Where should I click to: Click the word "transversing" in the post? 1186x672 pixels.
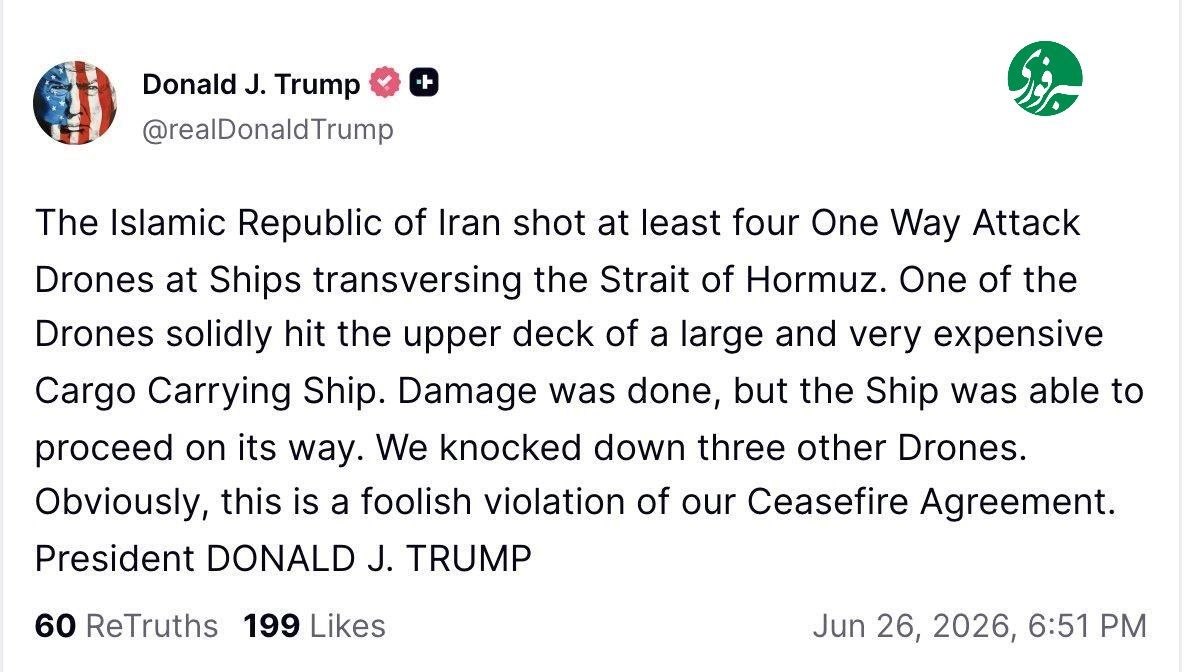click(418, 279)
